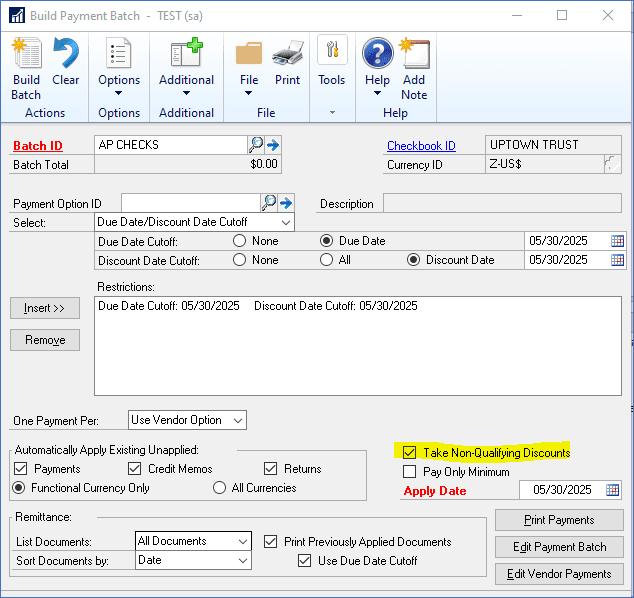Open the One Payment Per dropdown
Viewport: 634px width, 598px height.
[x=237, y=420]
